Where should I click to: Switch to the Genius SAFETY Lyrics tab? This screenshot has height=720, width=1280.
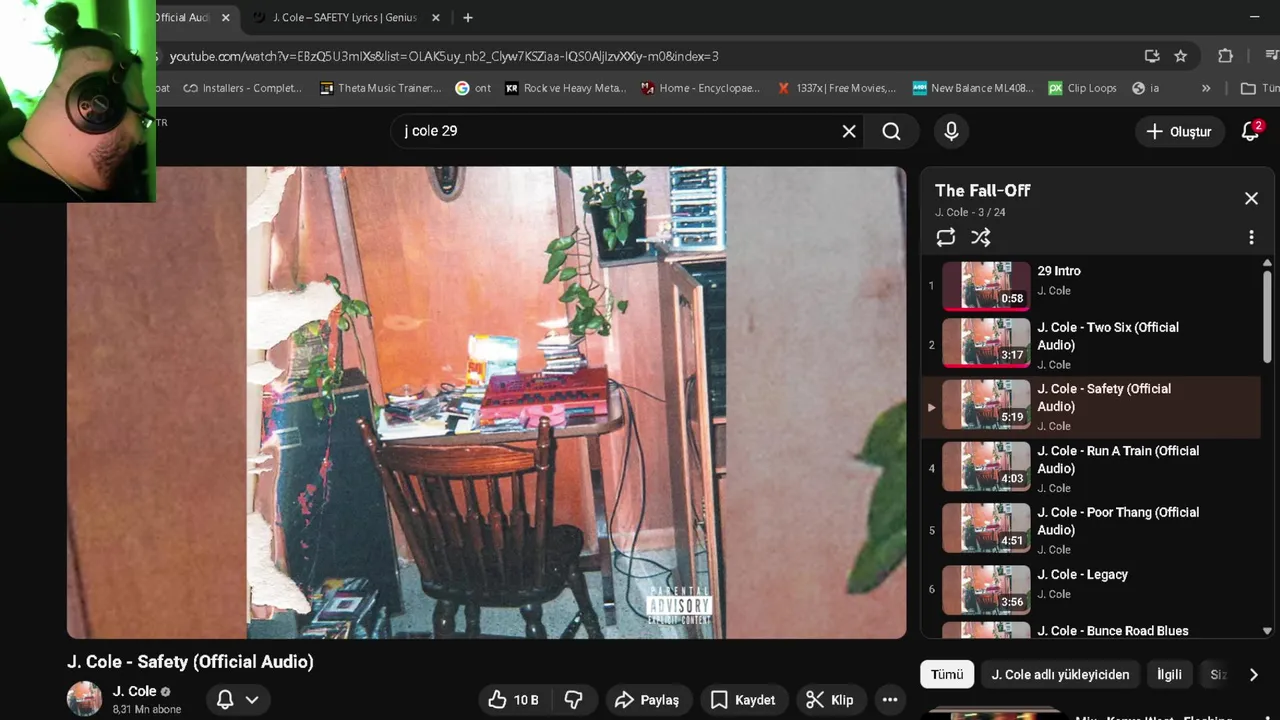pos(343,18)
